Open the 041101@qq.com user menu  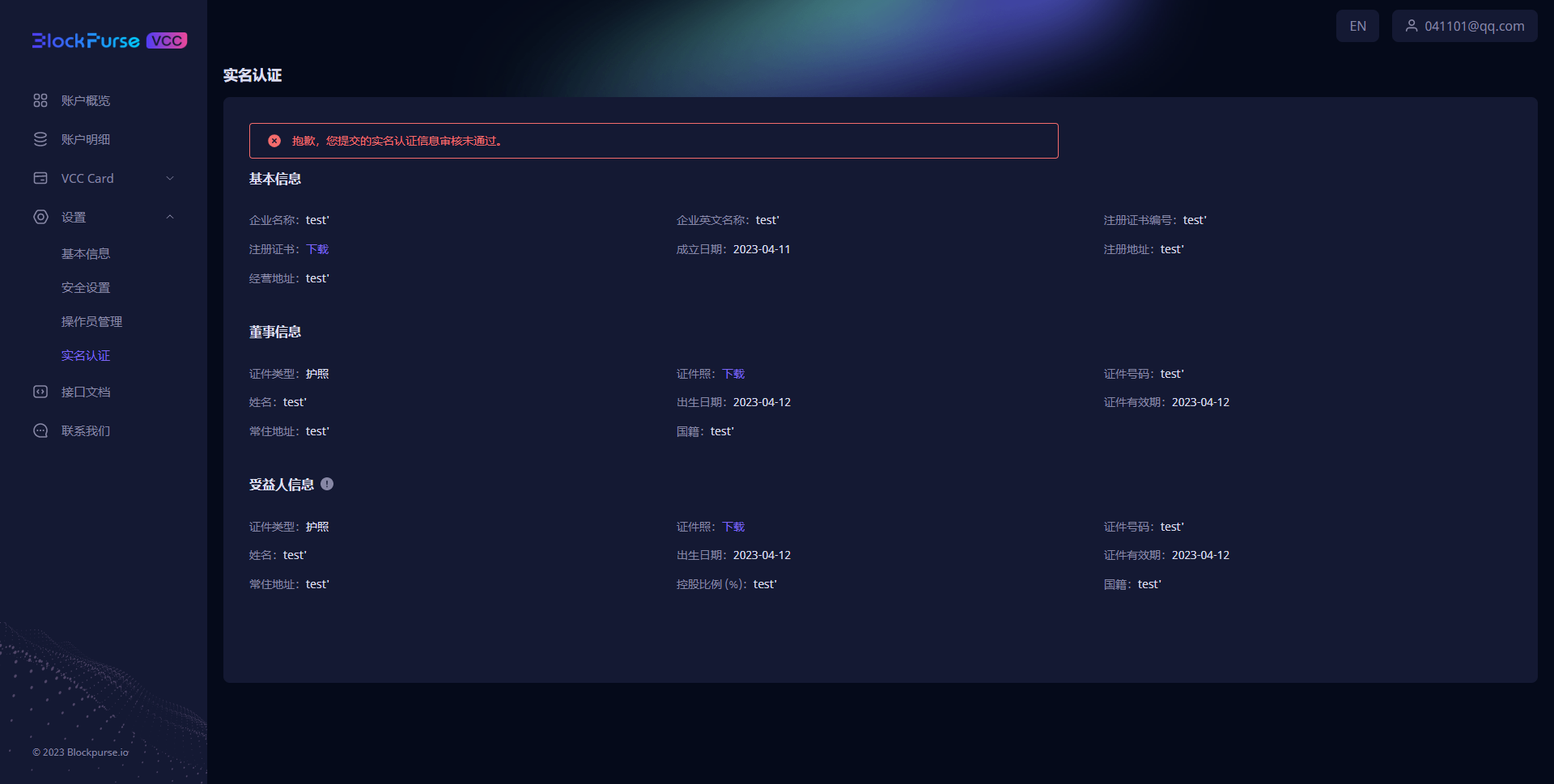(x=1464, y=26)
